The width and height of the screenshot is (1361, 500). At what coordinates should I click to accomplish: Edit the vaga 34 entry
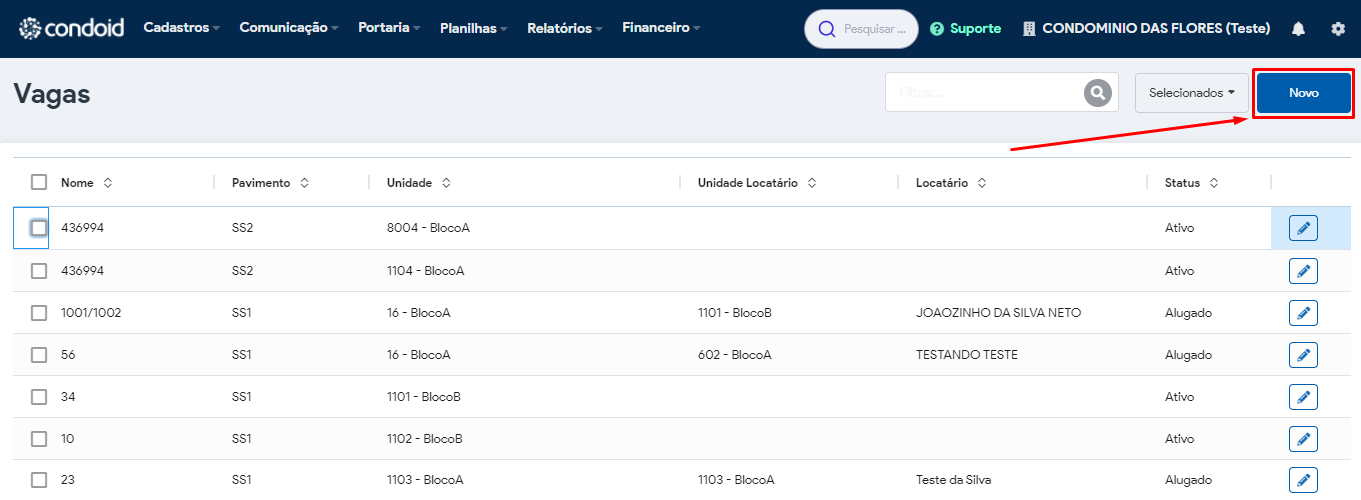pos(1303,397)
